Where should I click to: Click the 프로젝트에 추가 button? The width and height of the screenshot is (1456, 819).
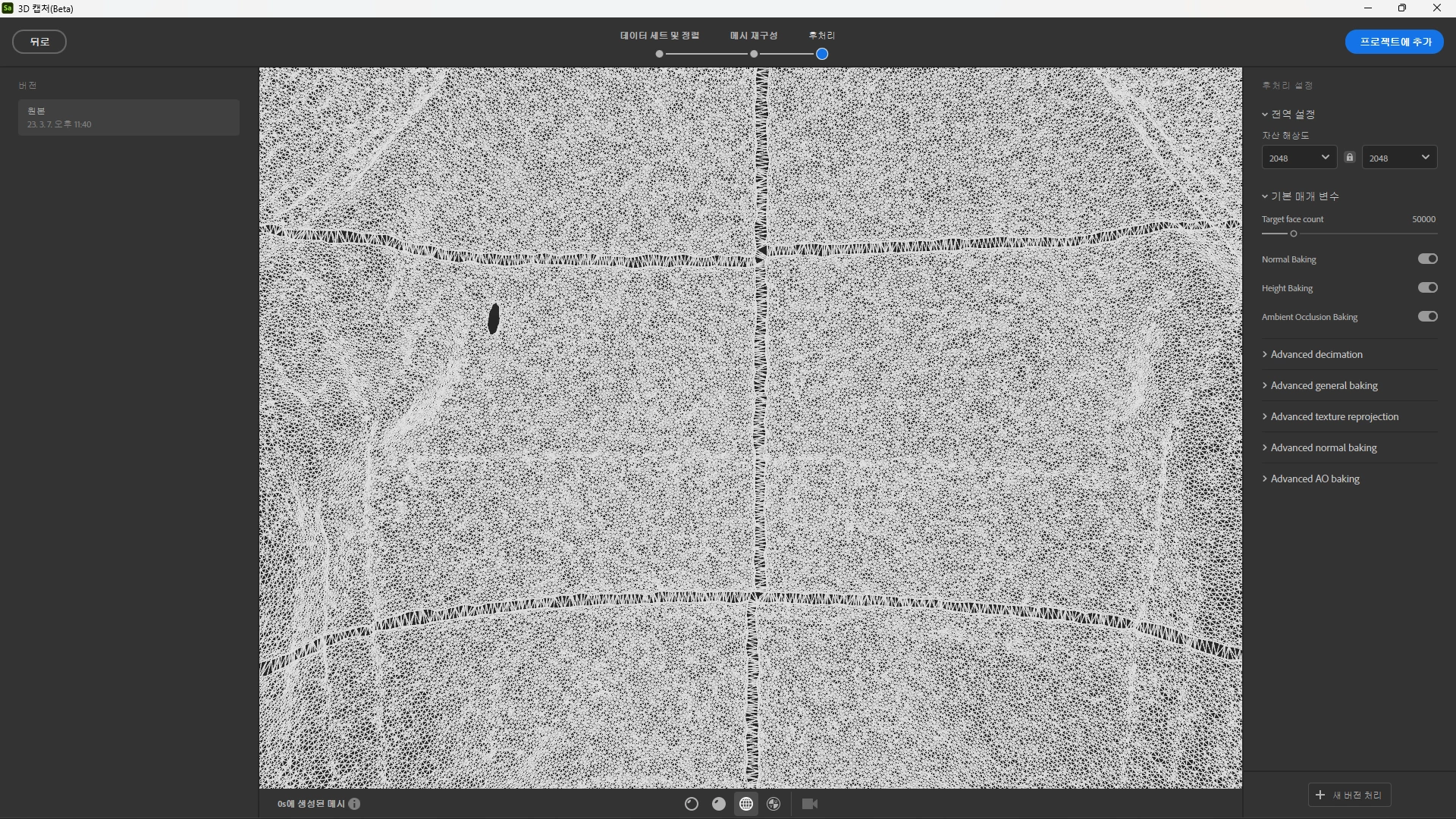click(1395, 42)
